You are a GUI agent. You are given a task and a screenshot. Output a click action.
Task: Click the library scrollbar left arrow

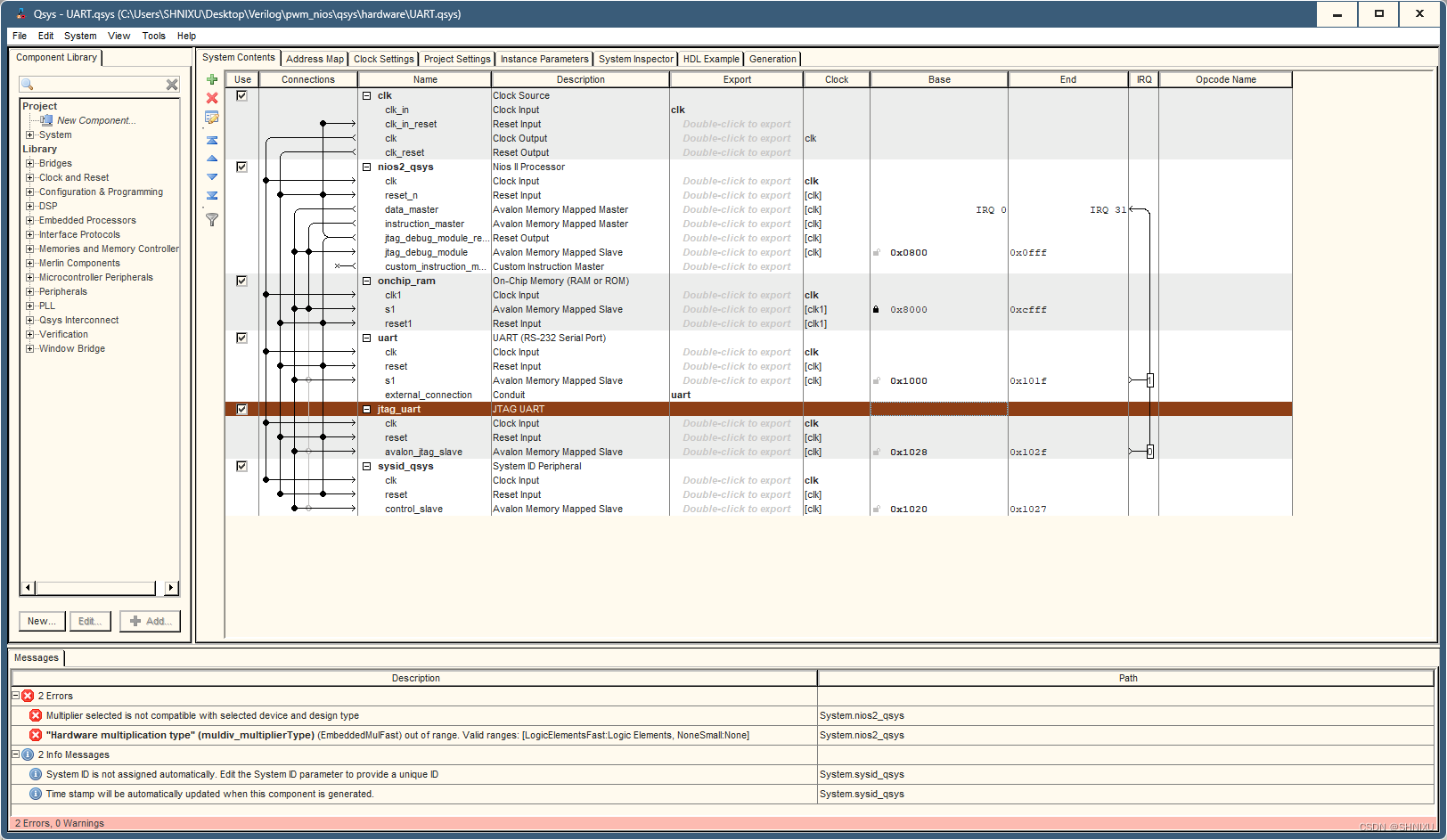(x=28, y=588)
